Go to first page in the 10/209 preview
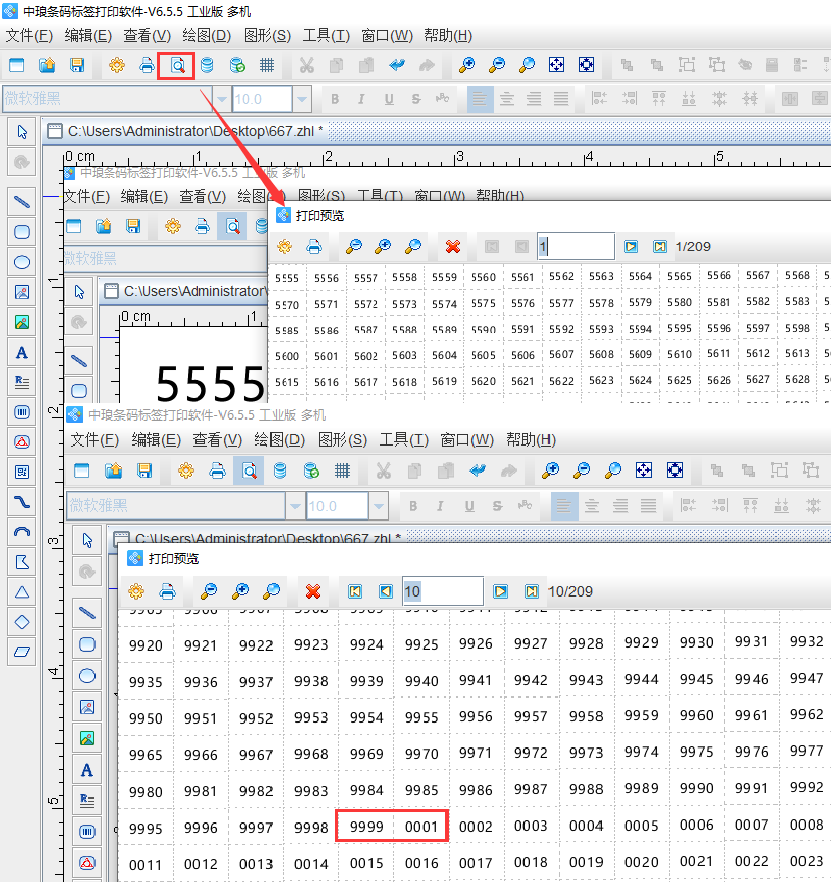831x882 pixels. pyautogui.click(x=355, y=592)
